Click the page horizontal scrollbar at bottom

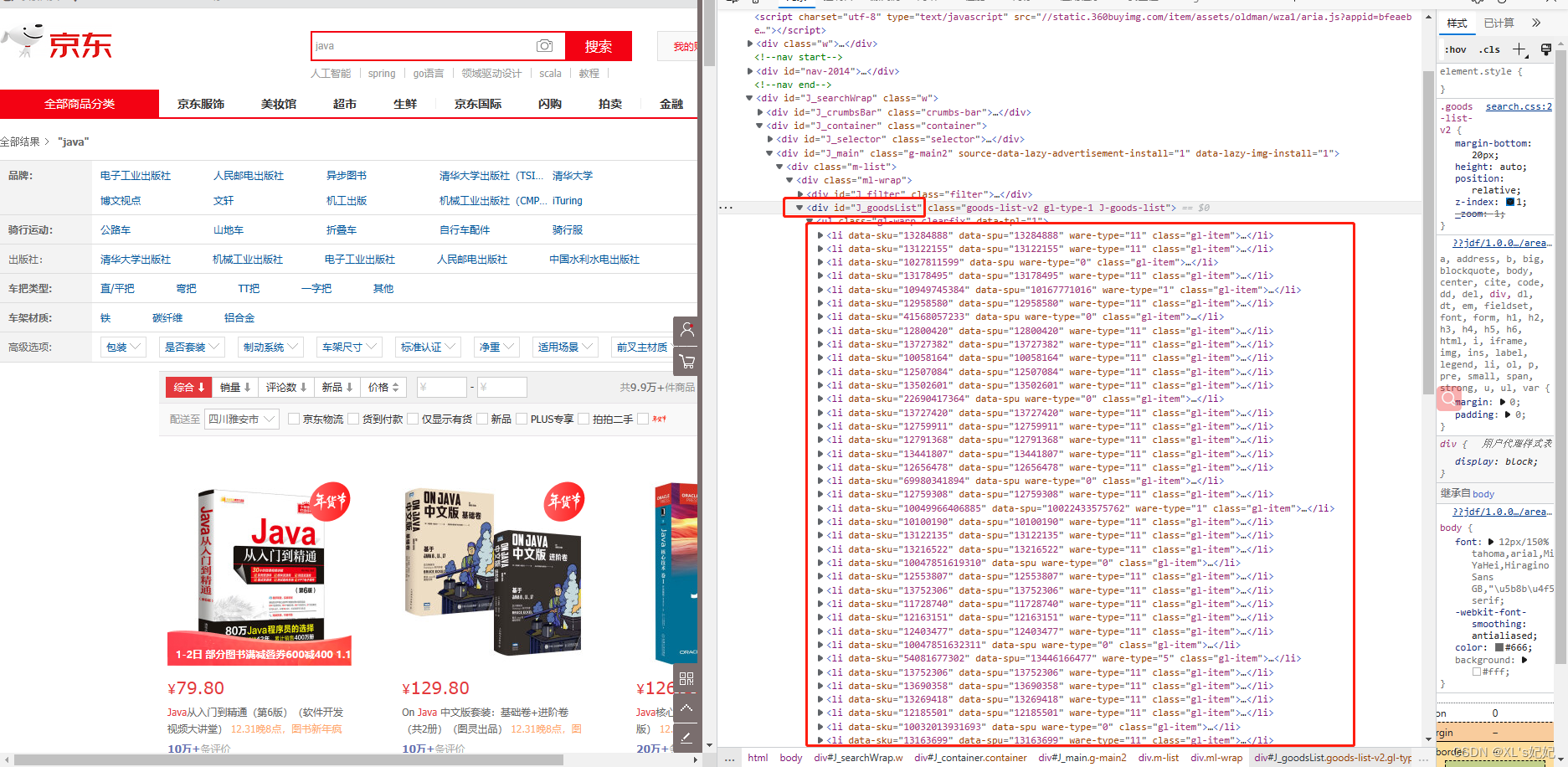point(289,759)
